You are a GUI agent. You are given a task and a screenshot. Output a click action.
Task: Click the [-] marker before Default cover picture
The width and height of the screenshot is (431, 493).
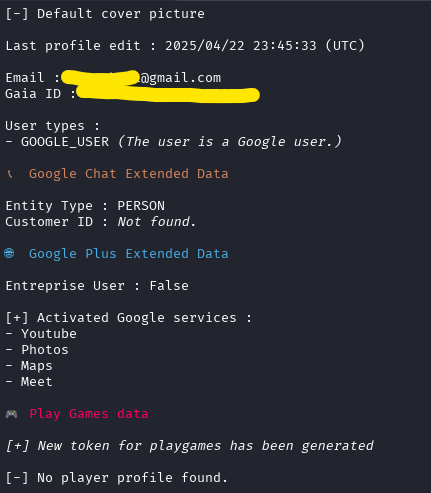point(17,14)
